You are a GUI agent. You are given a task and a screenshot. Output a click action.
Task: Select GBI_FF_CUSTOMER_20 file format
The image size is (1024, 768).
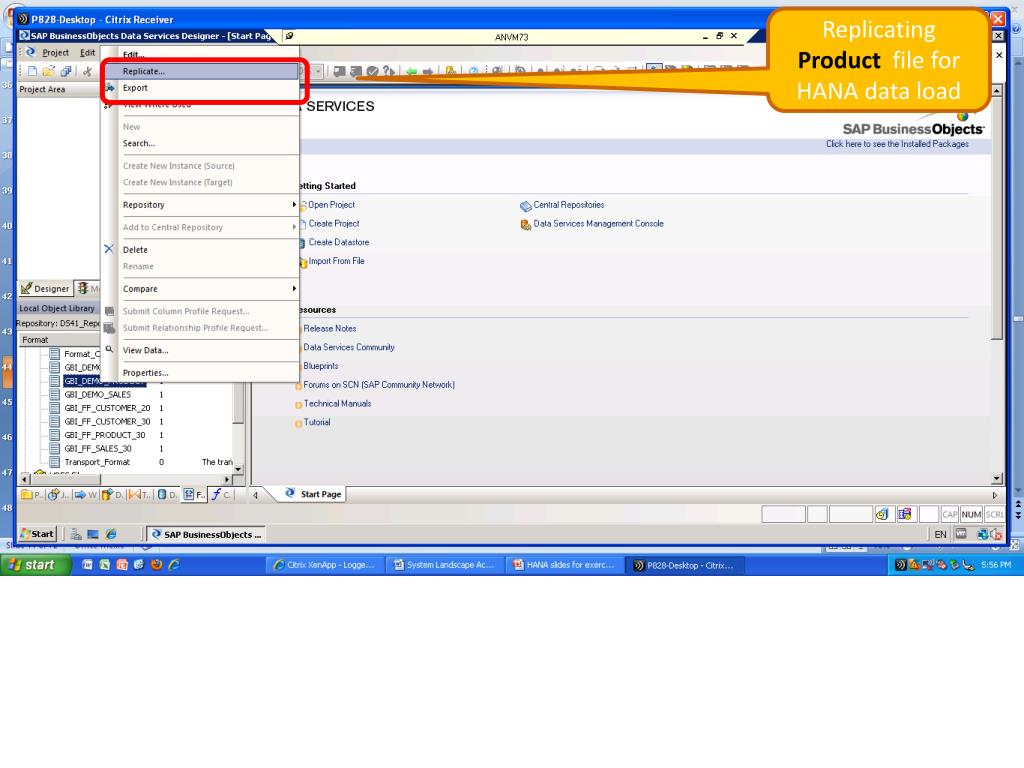[107, 408]
